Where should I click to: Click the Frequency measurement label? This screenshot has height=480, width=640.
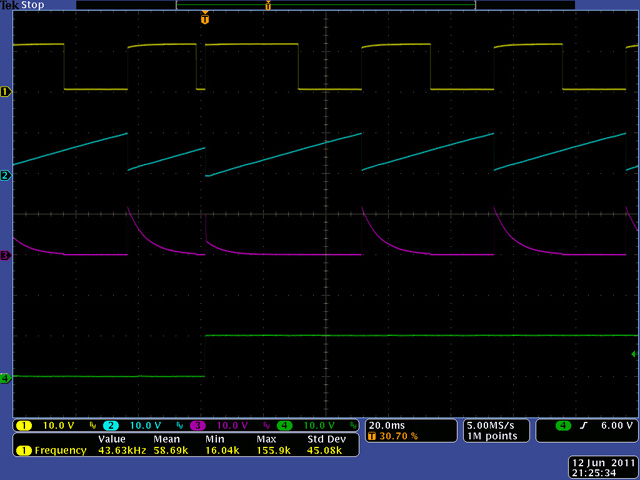[x=60, y=451]
